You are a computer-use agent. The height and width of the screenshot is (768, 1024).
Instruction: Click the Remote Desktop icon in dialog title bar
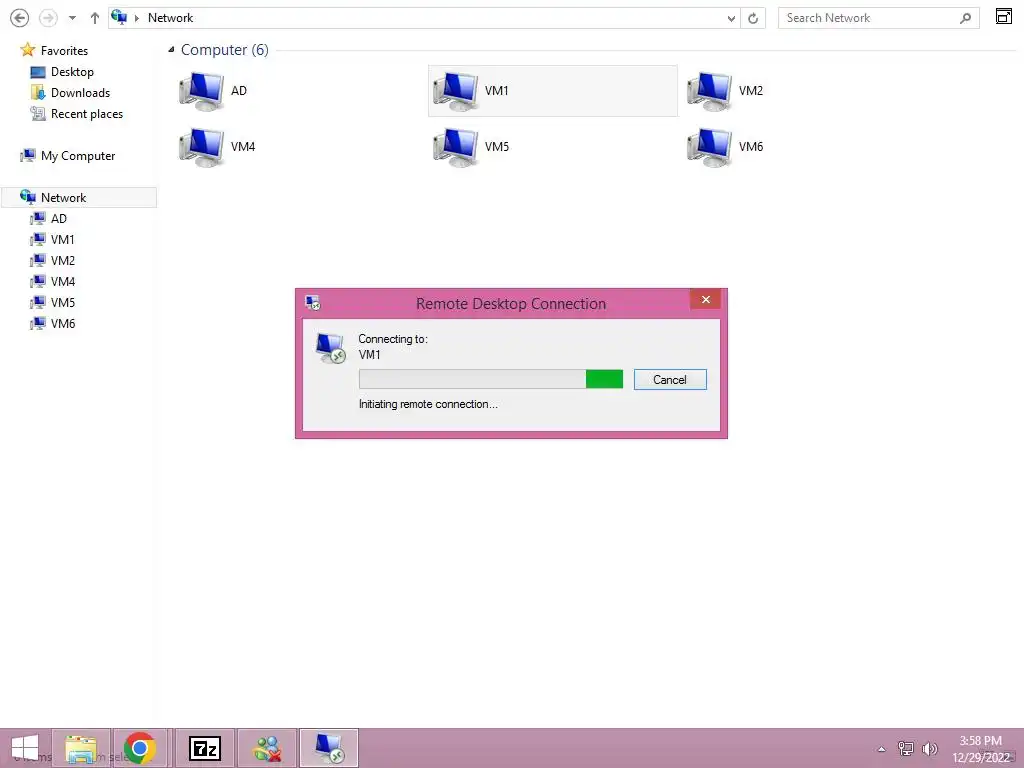point(313,303)
